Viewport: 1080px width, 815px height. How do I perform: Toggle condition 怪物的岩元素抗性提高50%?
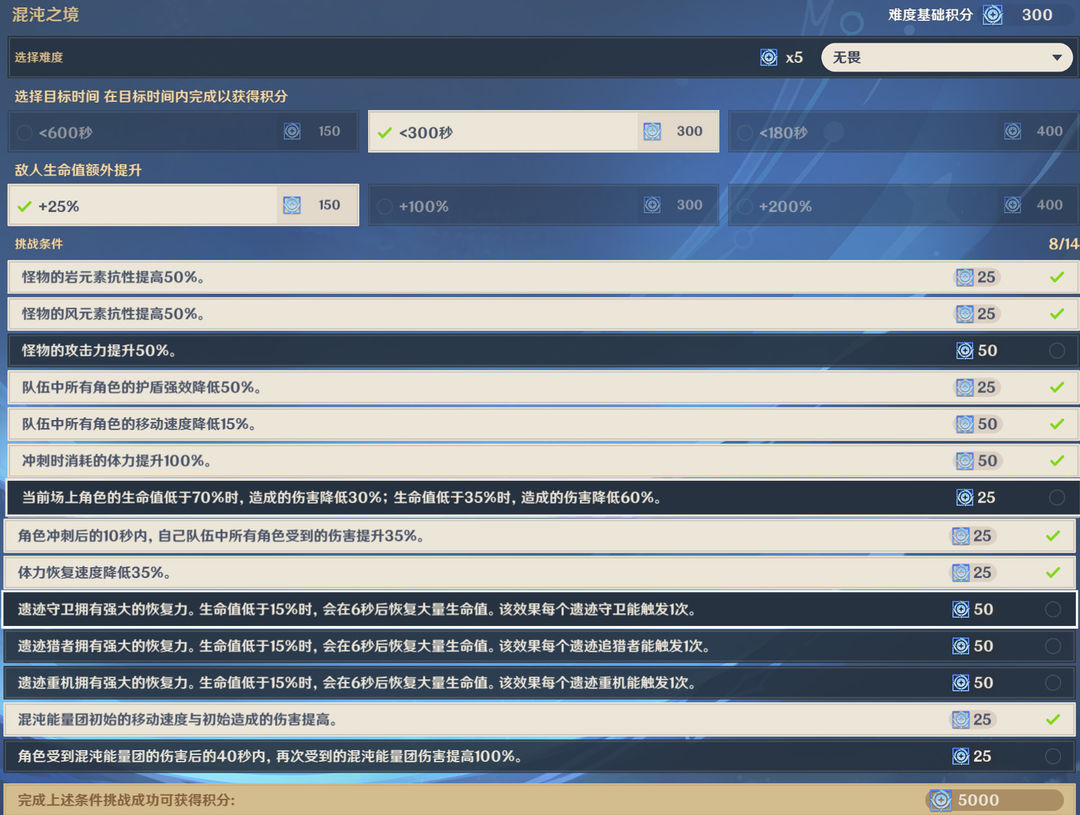[x=543, y=277]
